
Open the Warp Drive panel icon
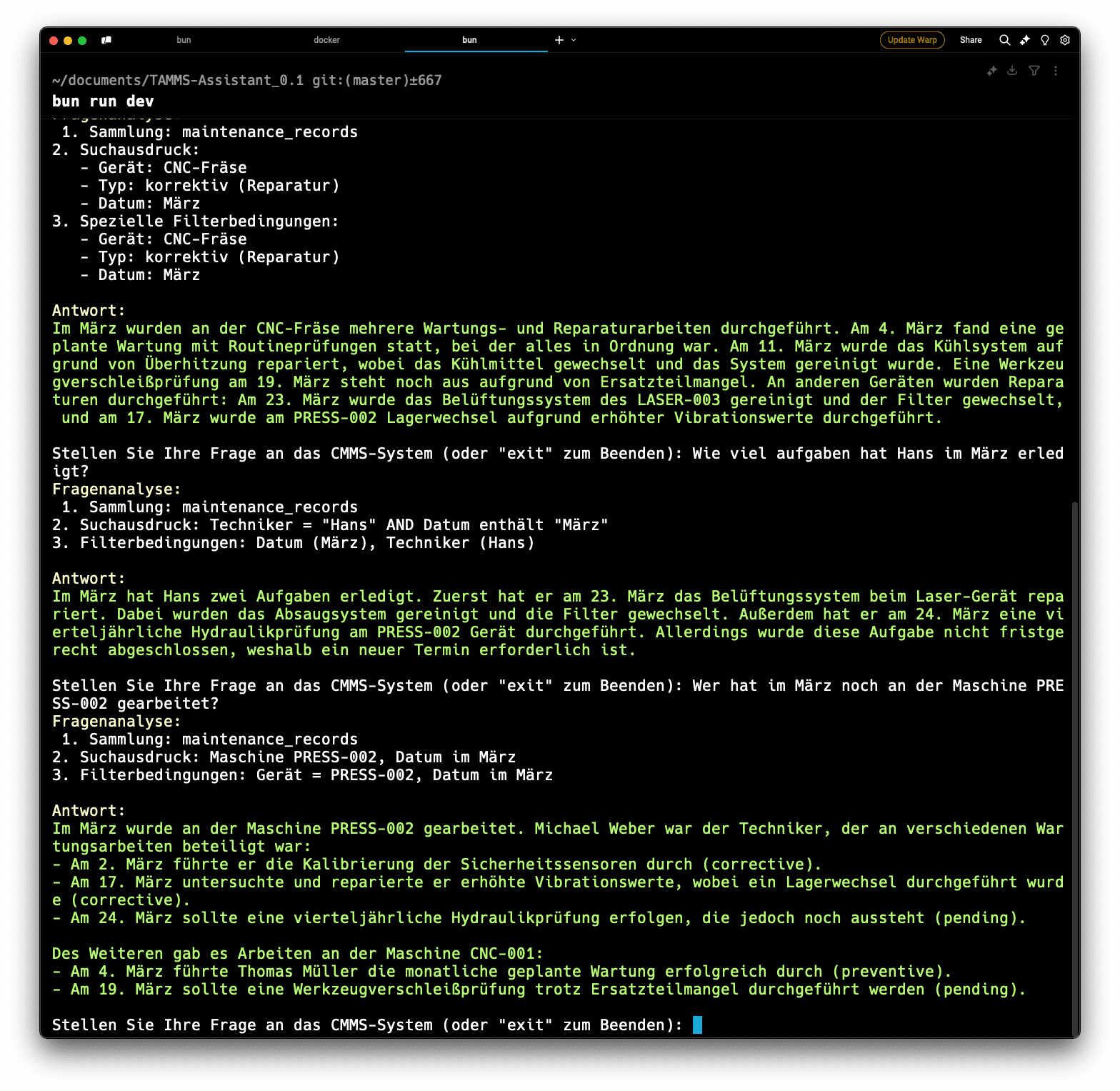[106, 40]
